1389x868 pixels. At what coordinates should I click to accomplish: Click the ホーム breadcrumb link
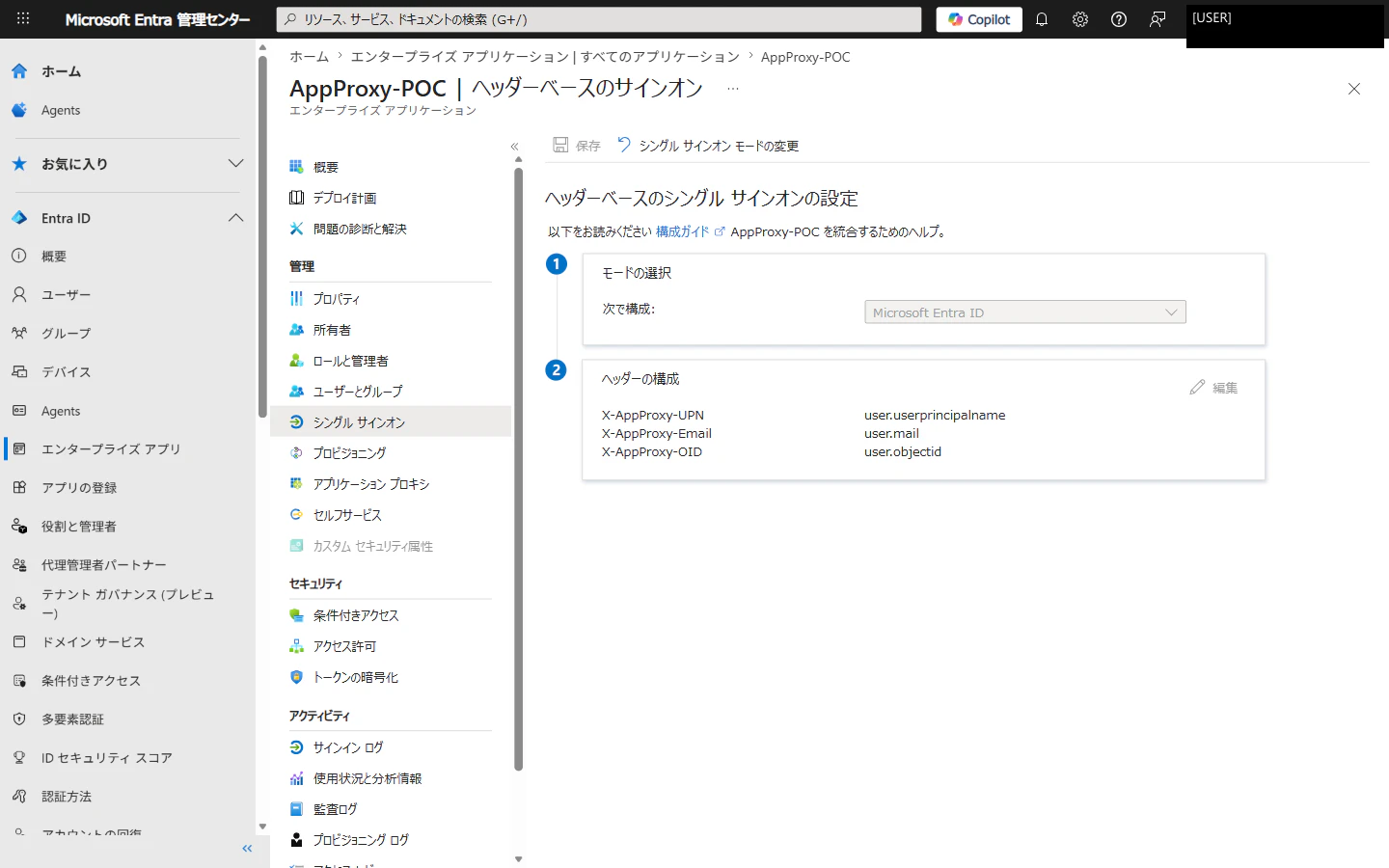[x=309, y=57]
